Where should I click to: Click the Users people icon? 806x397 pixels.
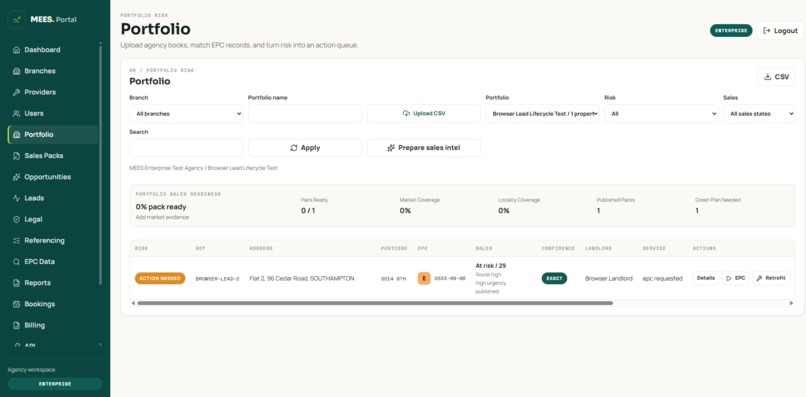click(16, 113)
